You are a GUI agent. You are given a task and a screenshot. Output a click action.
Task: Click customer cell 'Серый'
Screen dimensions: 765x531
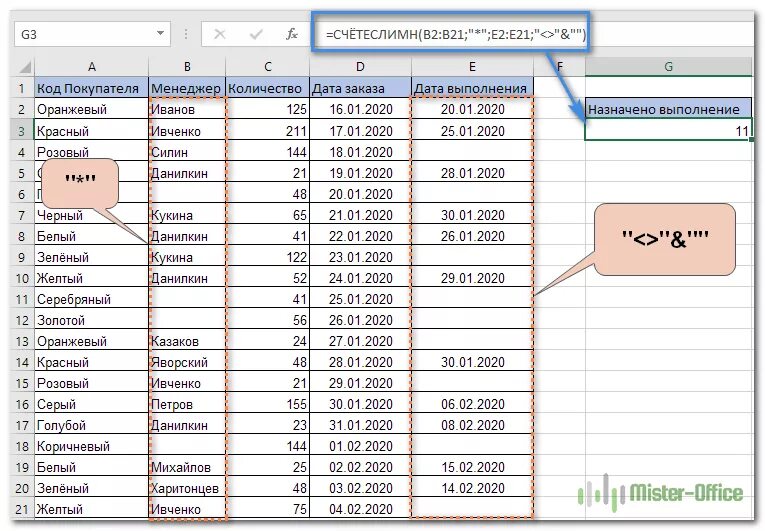pyautogui.click(x=91, y=404)
